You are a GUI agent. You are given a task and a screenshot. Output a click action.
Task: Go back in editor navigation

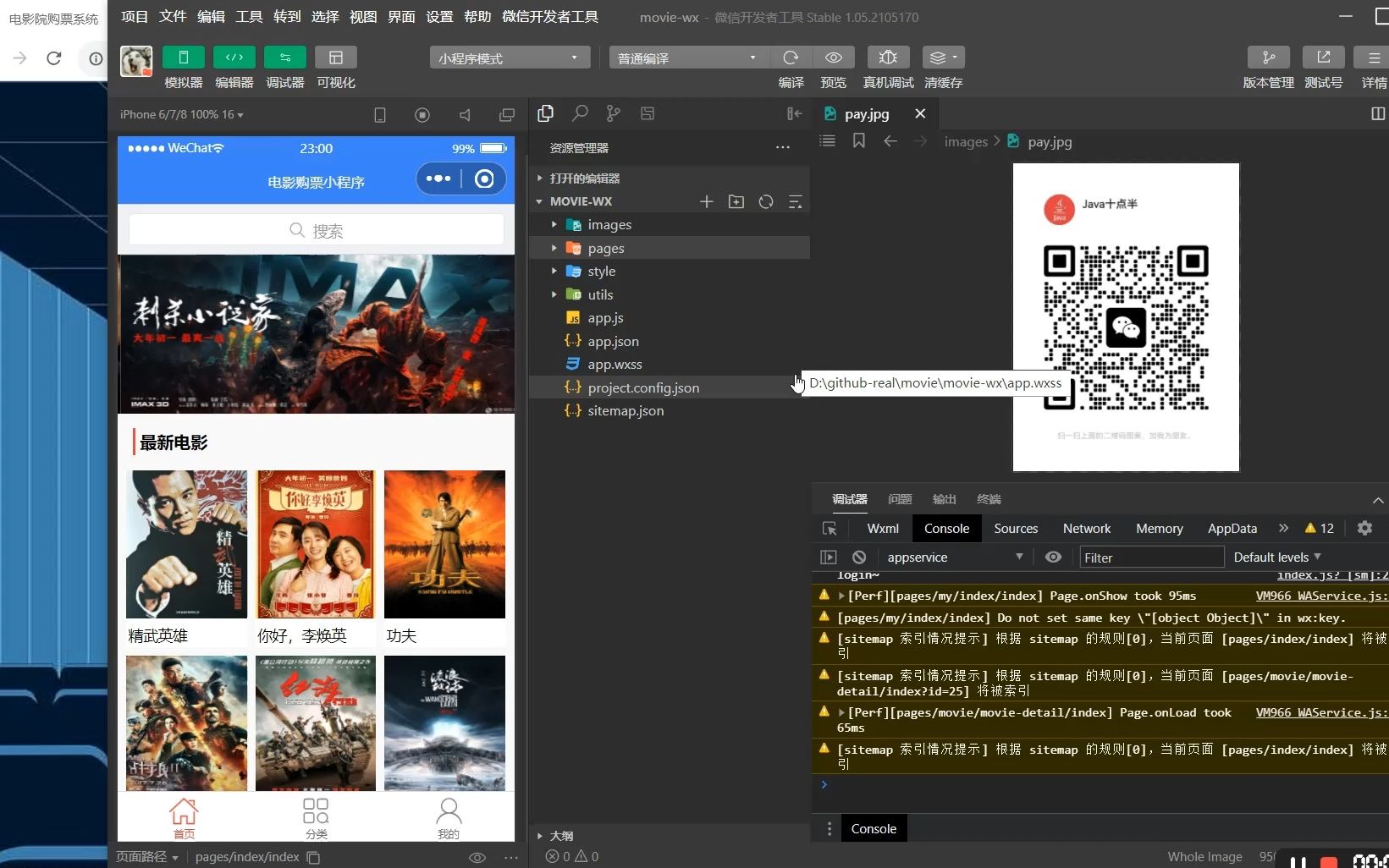890,140
